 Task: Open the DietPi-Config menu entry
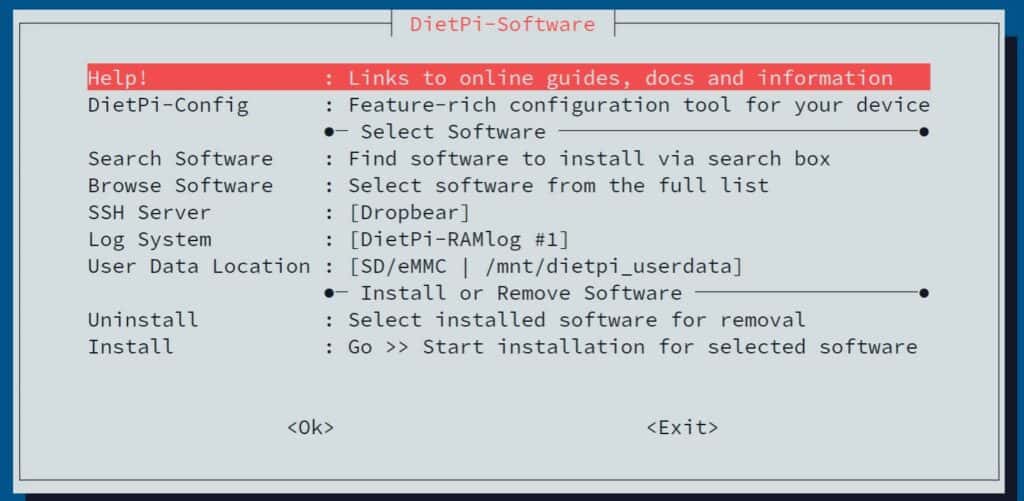pos(167,105)
